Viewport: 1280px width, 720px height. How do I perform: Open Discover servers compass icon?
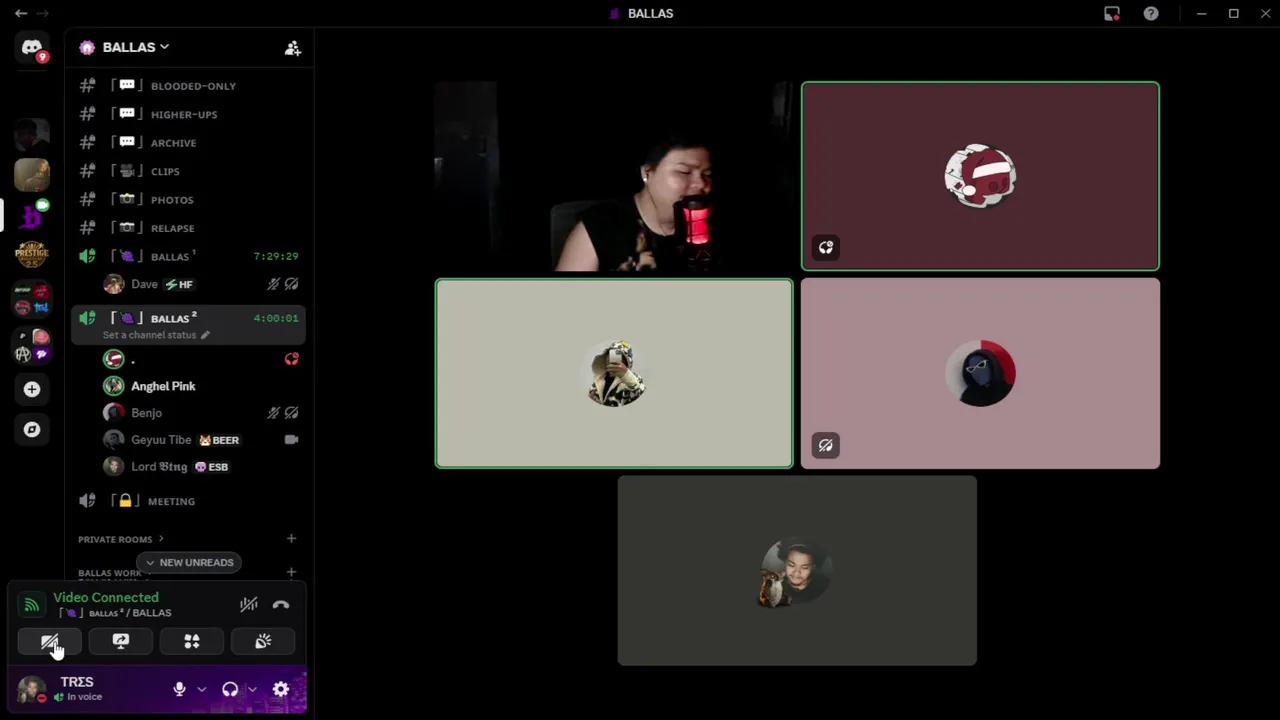pos(32,429)
